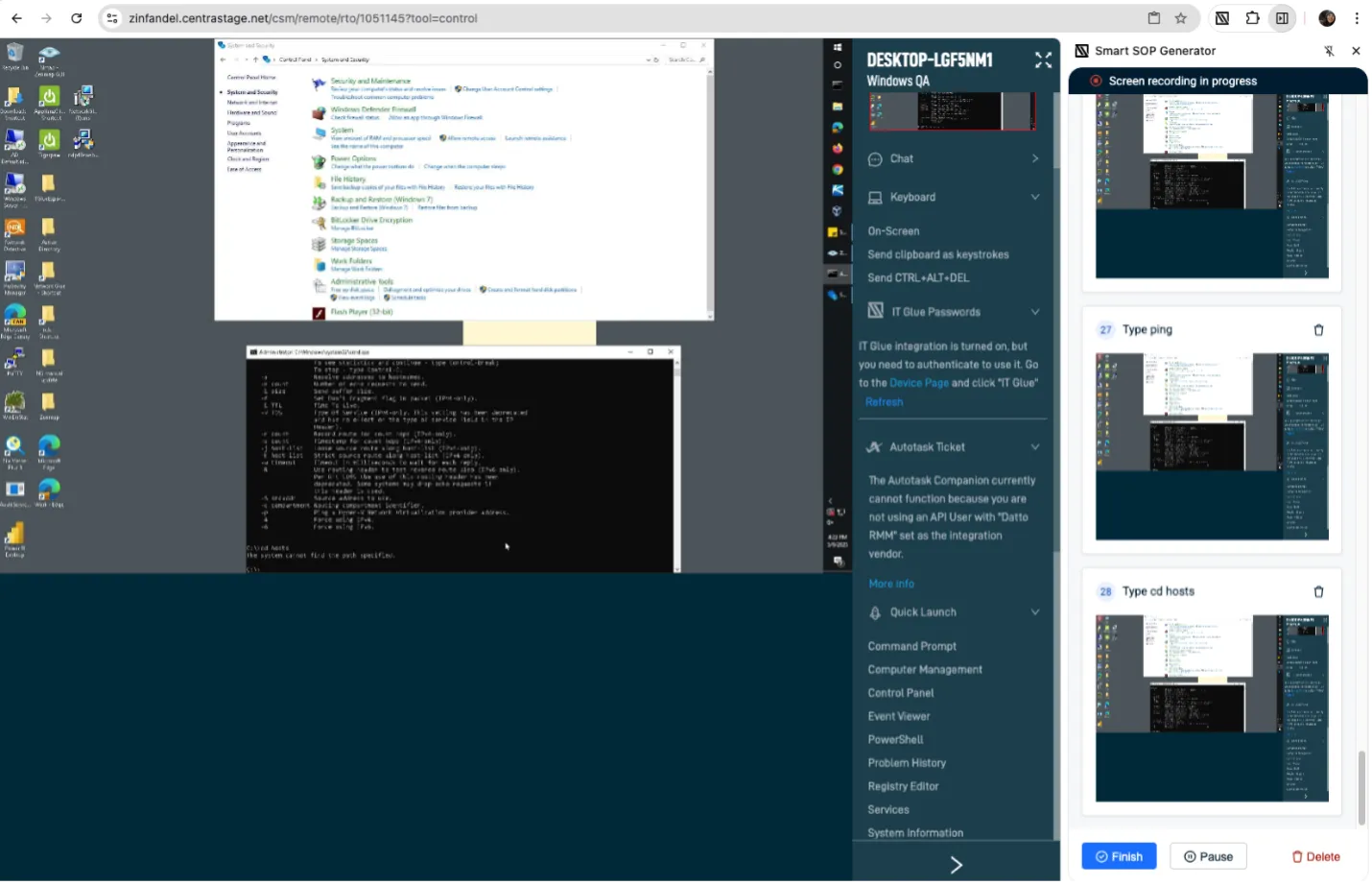
Task: Open Registry Editor from Quick Launch
Action: (x=903, y=786)
